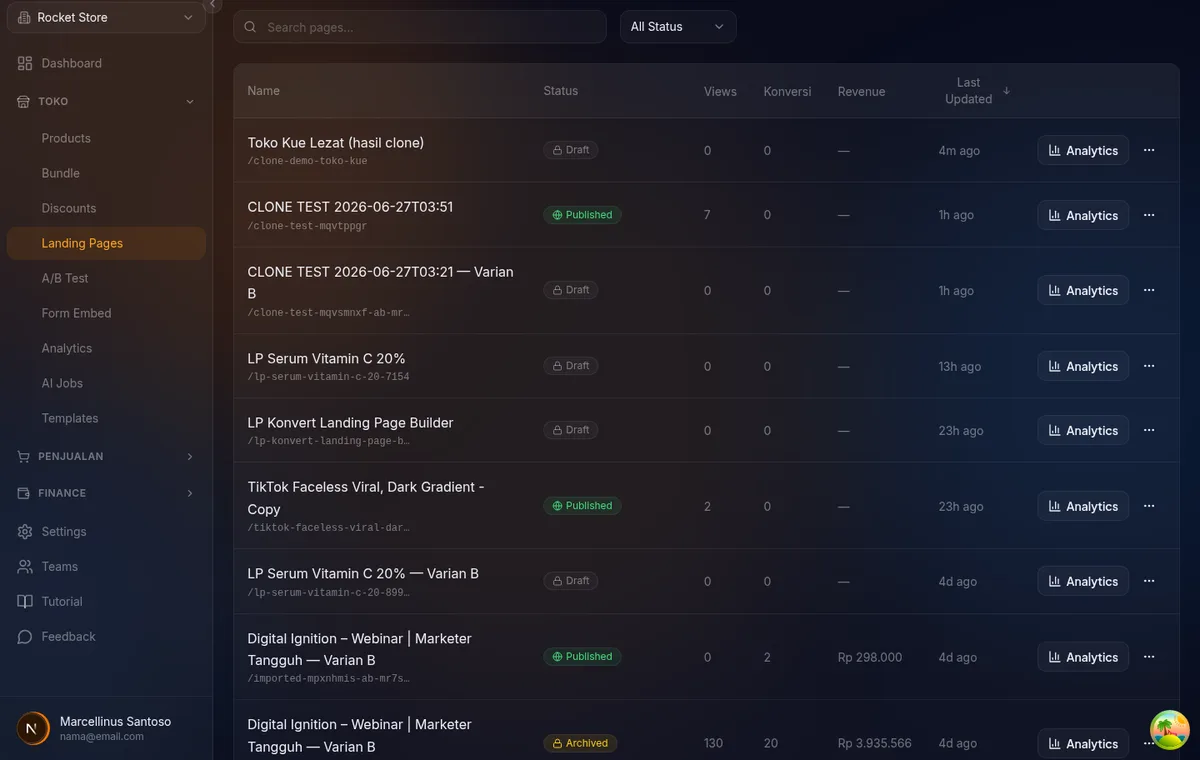Click the Finance wallet icon
This screenshot has width=1200, height=760.
[24, 493]
